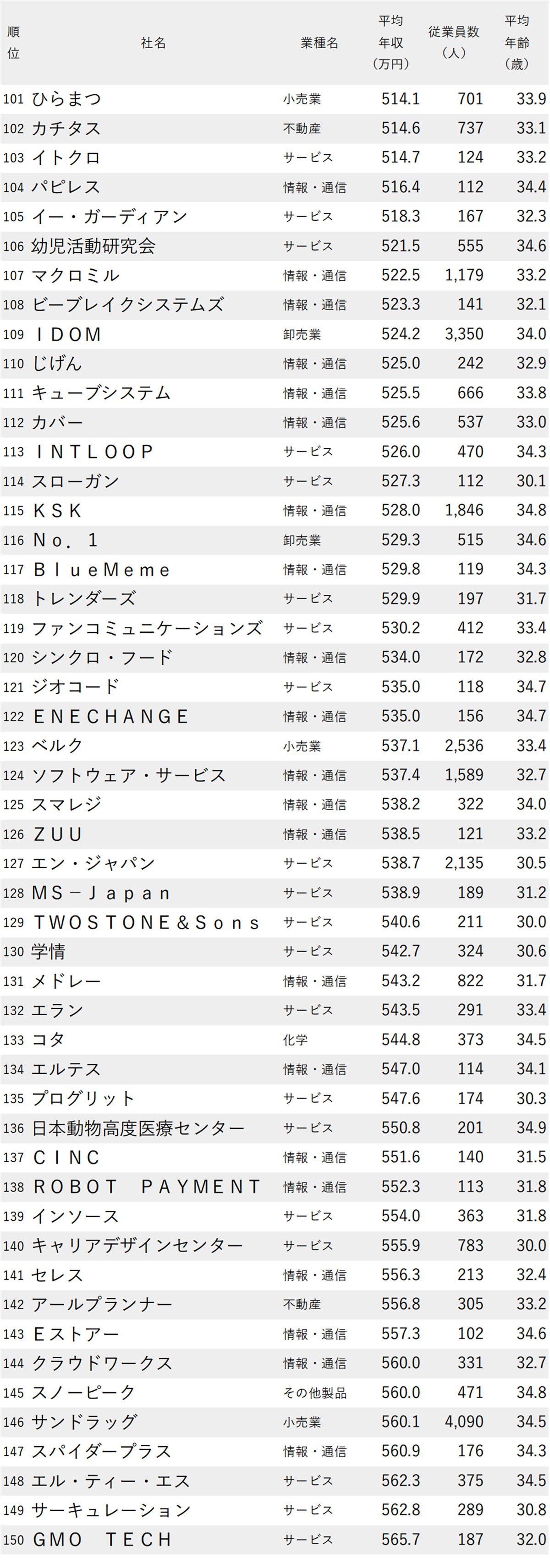550x1568 pixels.
Task: Select the サンドラッグ company name
Action: click(84, 1422)
